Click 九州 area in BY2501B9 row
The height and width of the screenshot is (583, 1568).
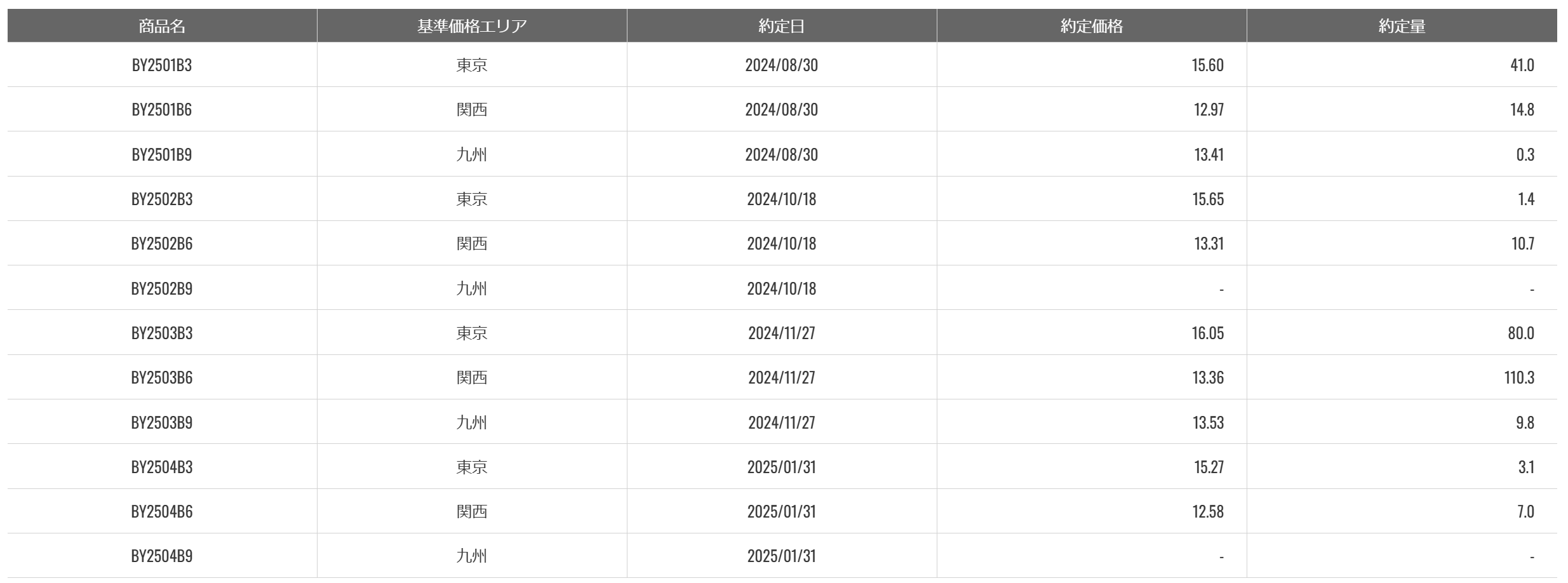tap(472, 154)
